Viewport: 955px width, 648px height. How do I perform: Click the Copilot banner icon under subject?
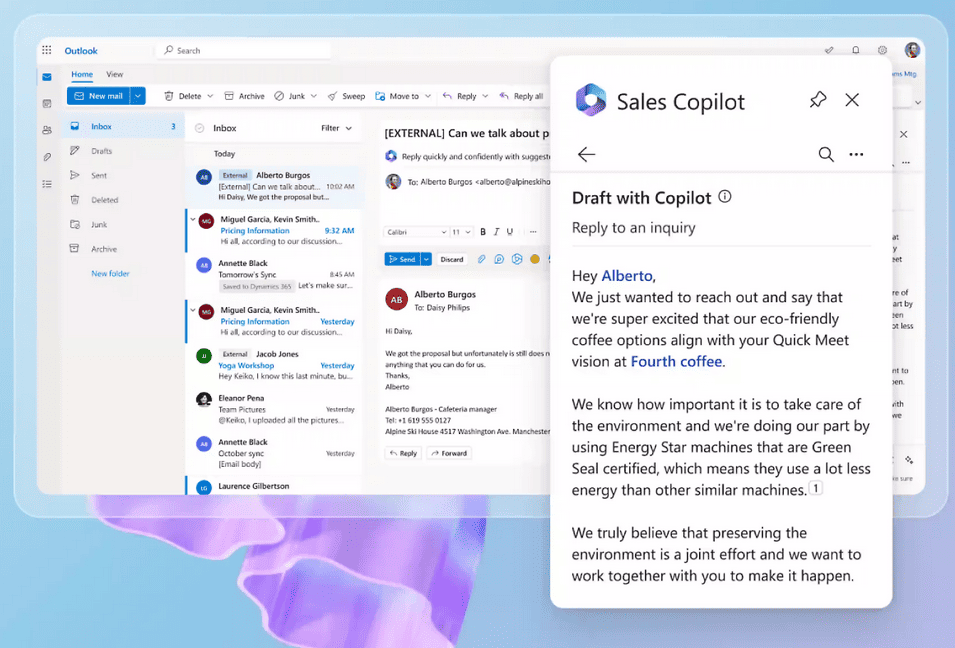pos(391,157)
